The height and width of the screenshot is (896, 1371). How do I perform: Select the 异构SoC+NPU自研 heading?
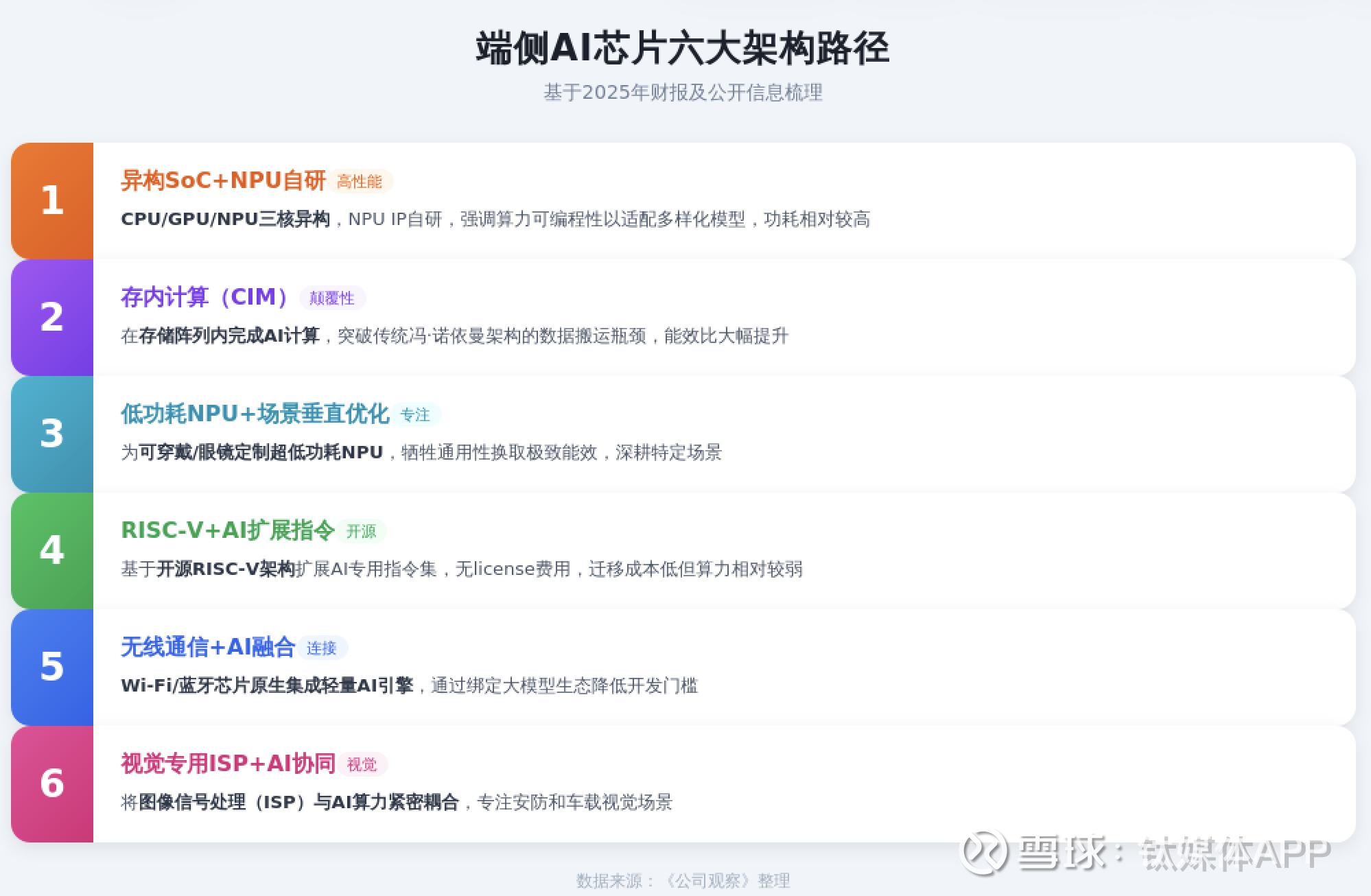[223, 180]
